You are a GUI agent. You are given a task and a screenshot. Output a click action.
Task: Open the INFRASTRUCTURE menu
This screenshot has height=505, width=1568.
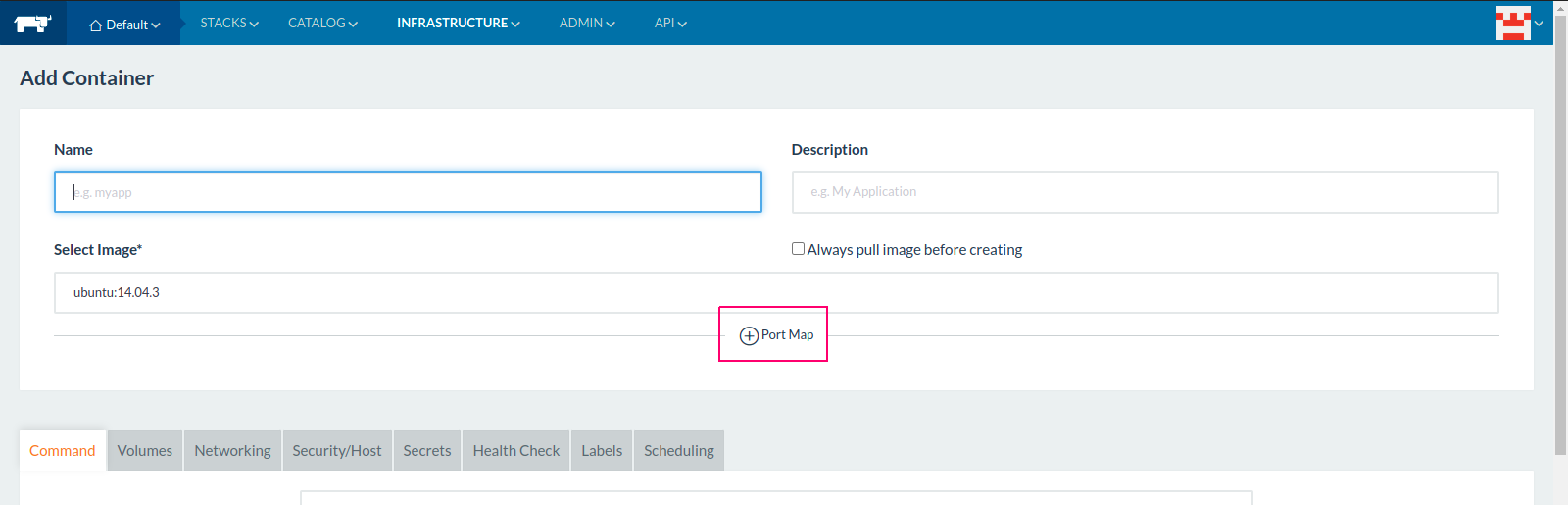click(x=458, y=23)
